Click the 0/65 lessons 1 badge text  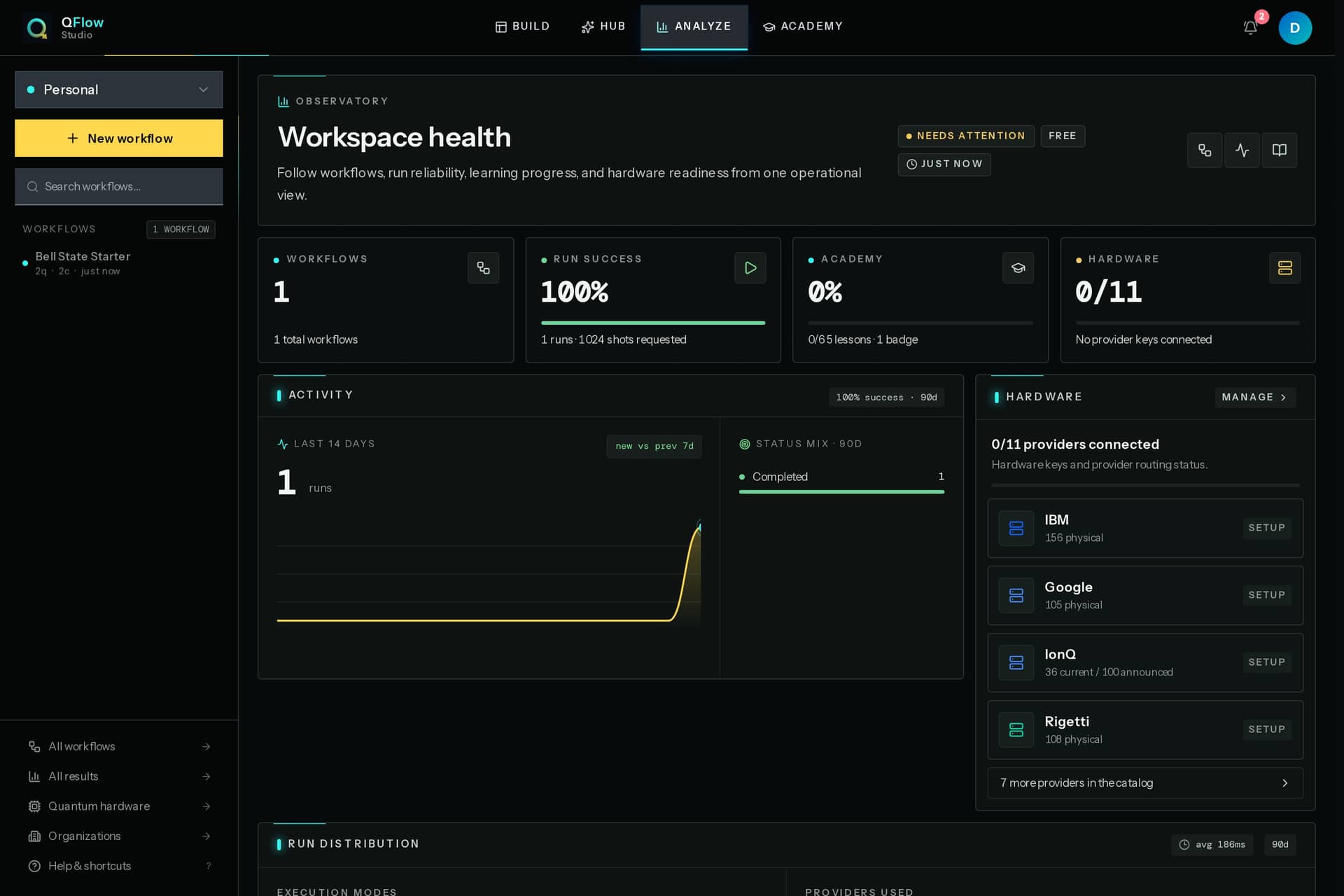click(862, 339)
